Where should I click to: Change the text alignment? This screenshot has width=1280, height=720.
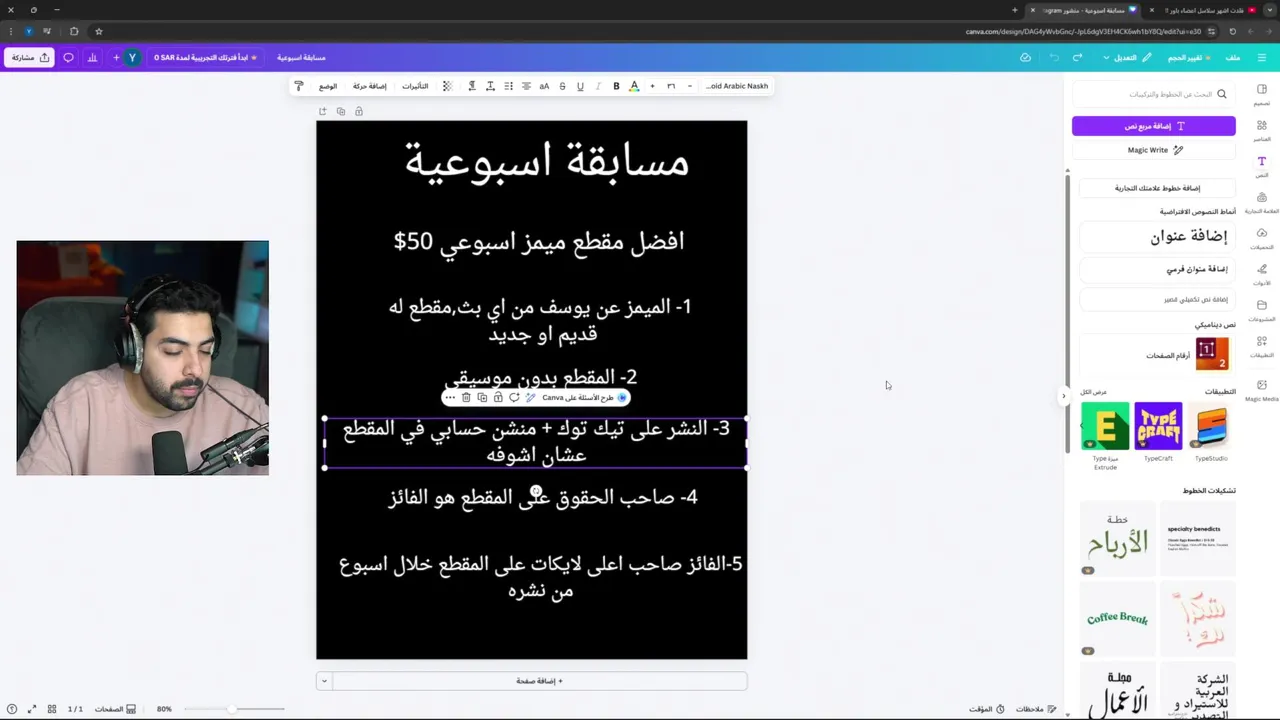(526, 86)
